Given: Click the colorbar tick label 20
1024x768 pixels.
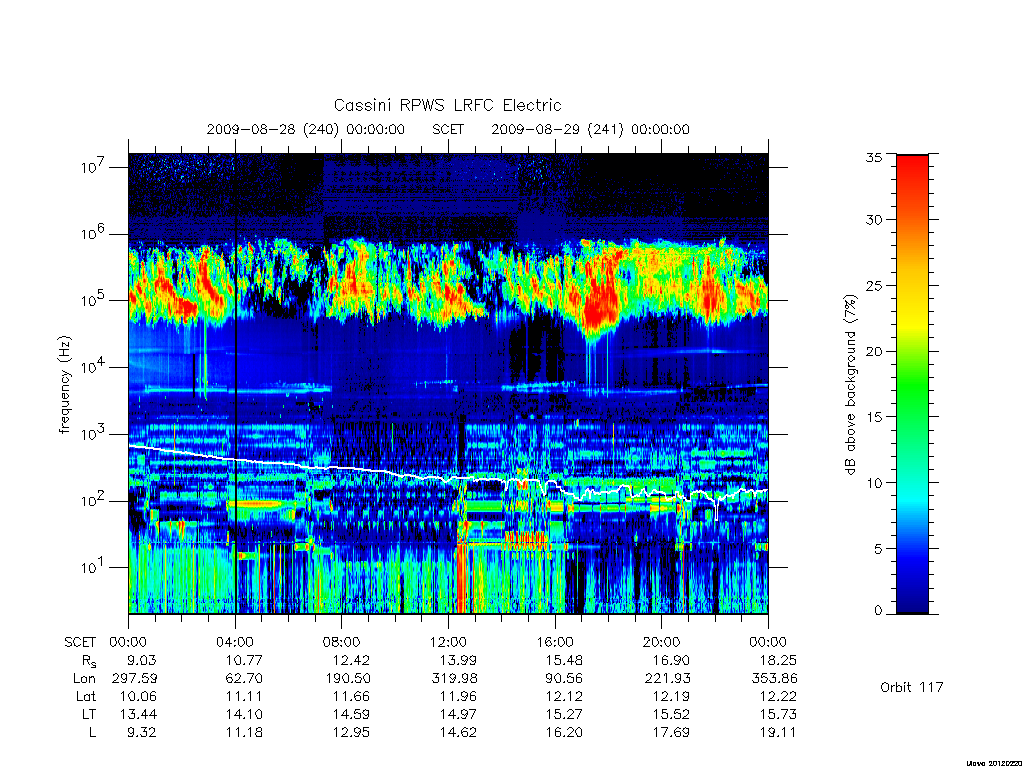Looking at the screenshot, I should [x=873, y=351].
